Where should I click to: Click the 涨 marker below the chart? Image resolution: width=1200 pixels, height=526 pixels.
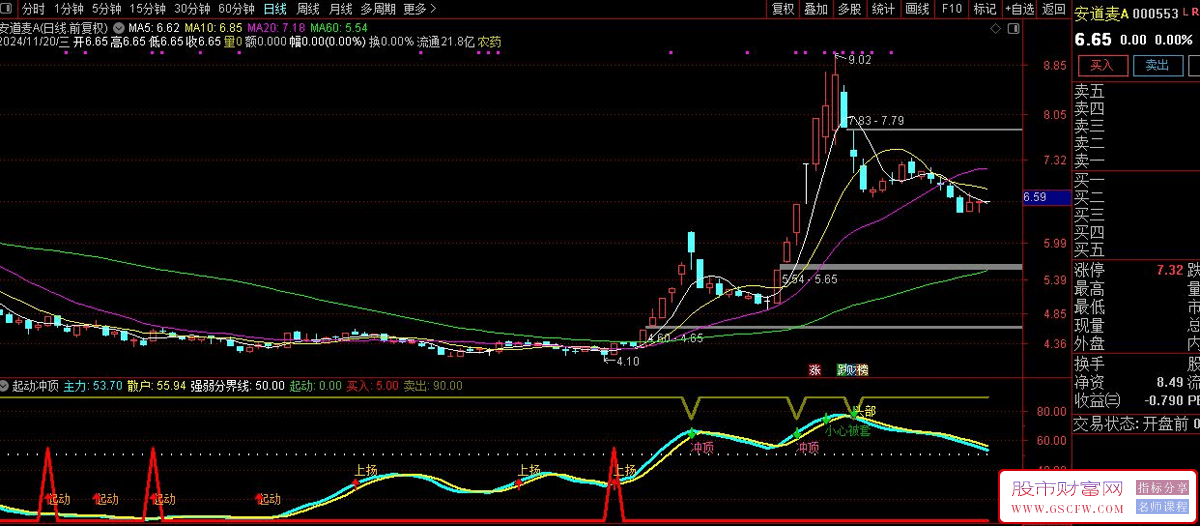pos(815,370)
